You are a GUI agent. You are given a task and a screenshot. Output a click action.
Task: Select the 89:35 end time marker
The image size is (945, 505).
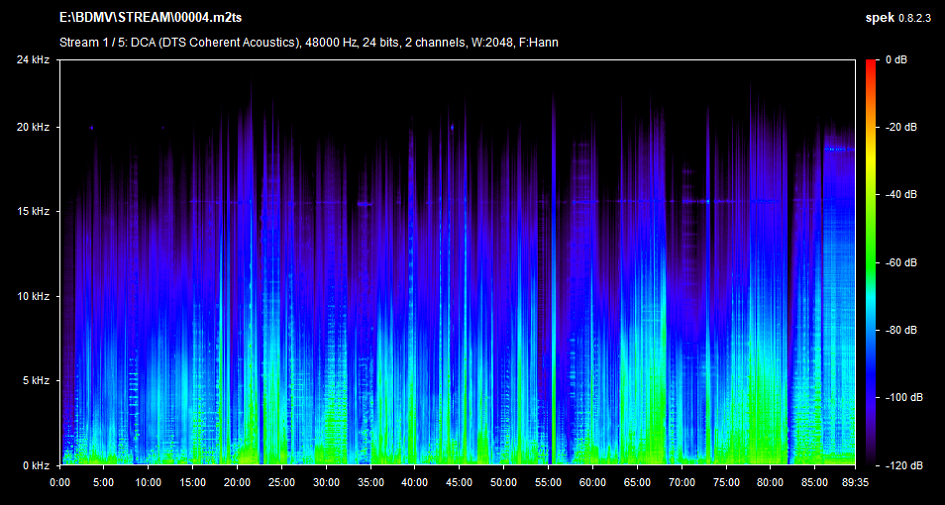[x=855, y=481]
